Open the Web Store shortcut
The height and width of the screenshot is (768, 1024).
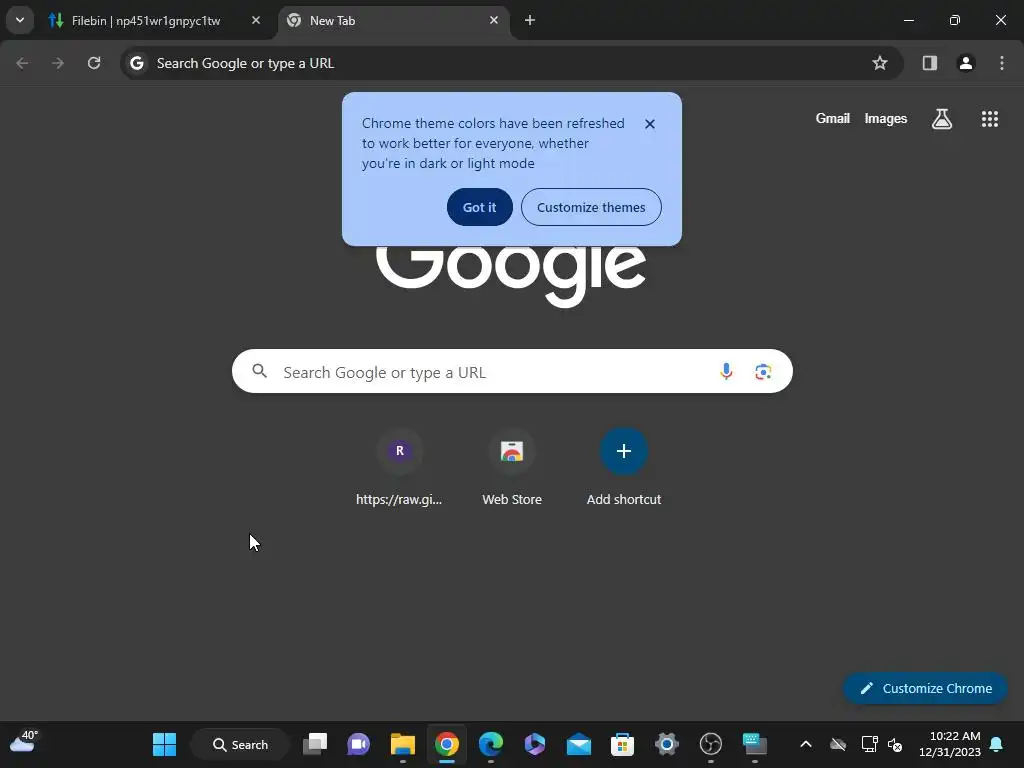pyautogui.click(x=512, y=468)
